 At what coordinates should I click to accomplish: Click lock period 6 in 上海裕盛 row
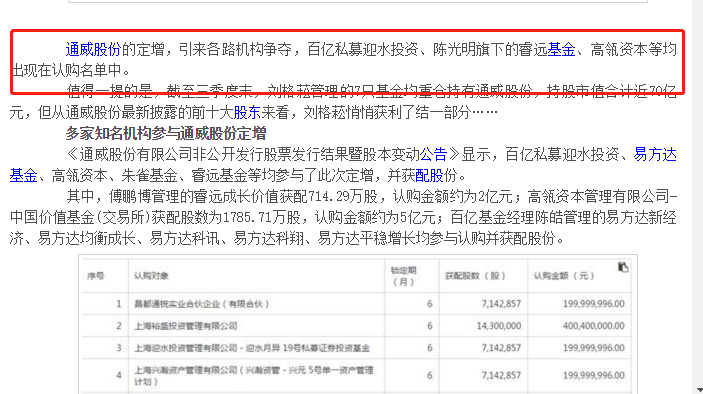pyautogui.click(x=430, y=326)
